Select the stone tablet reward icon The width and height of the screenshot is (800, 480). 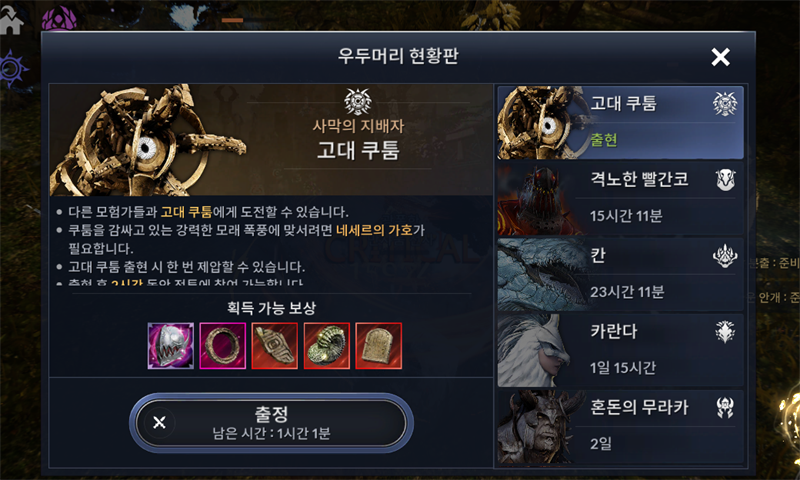tap(379, 345)
